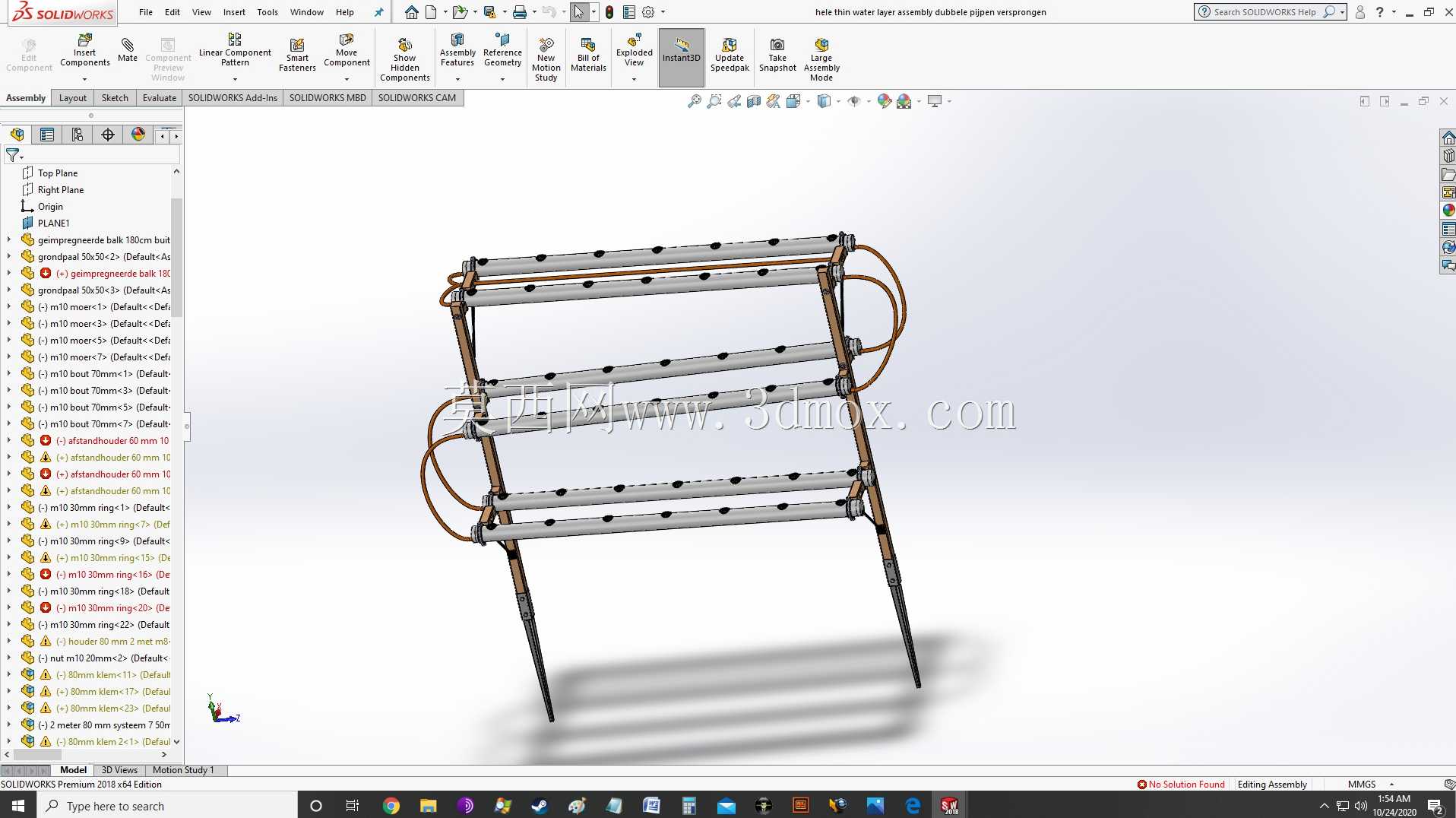This screenshot has height=818, width=1456.
Task: Click the Rebuild traffic light icon
Action: point(609,12)
